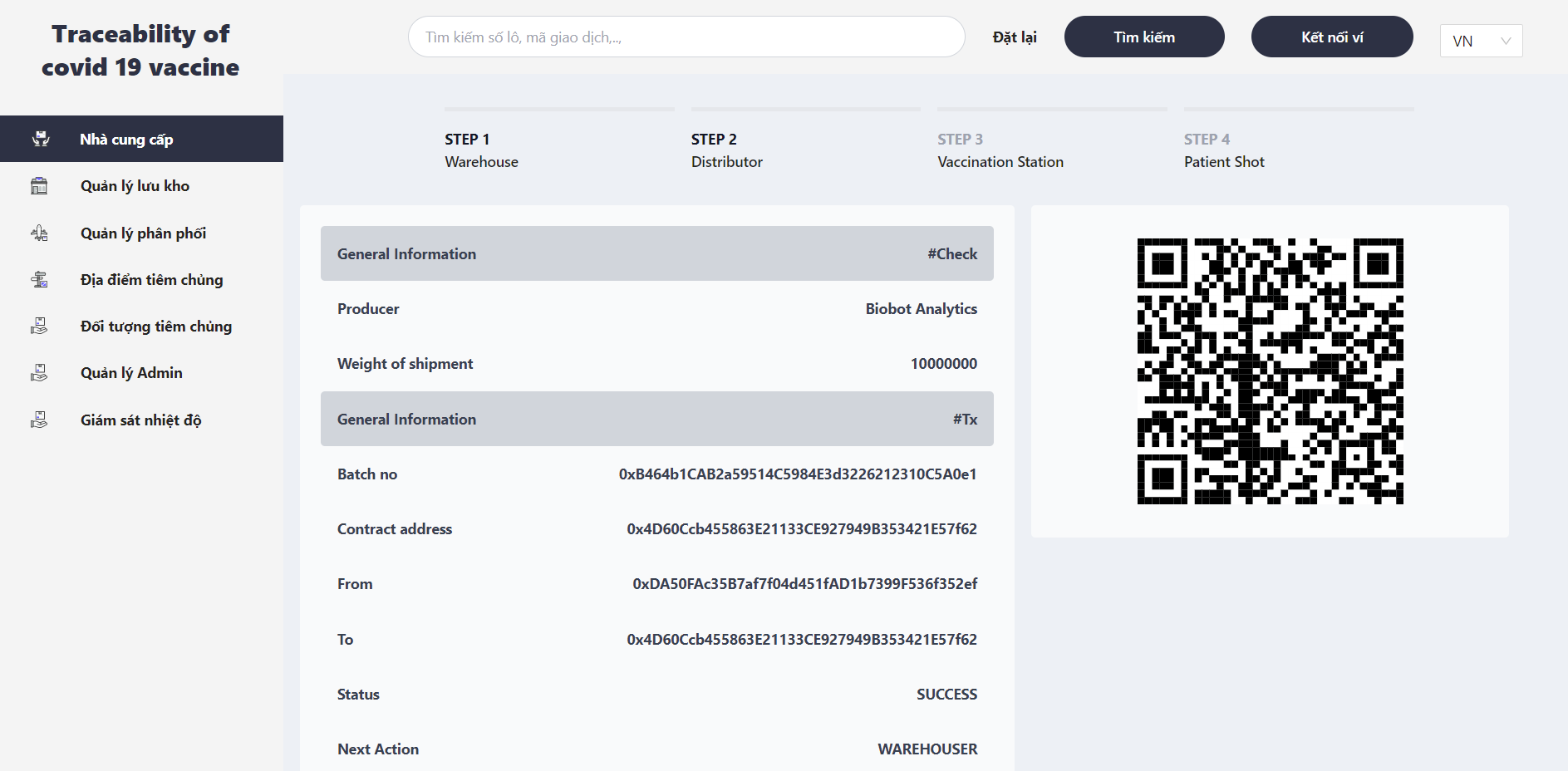
Task: Click the Next Action label
Action: [378, 749]
